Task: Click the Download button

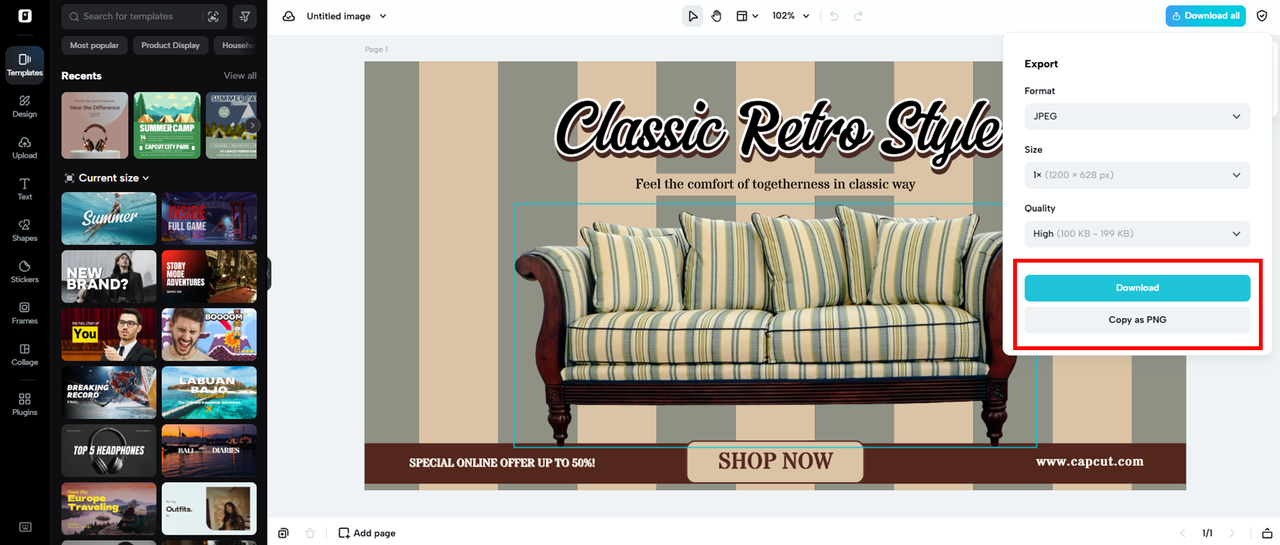Action: (1137, 288)
